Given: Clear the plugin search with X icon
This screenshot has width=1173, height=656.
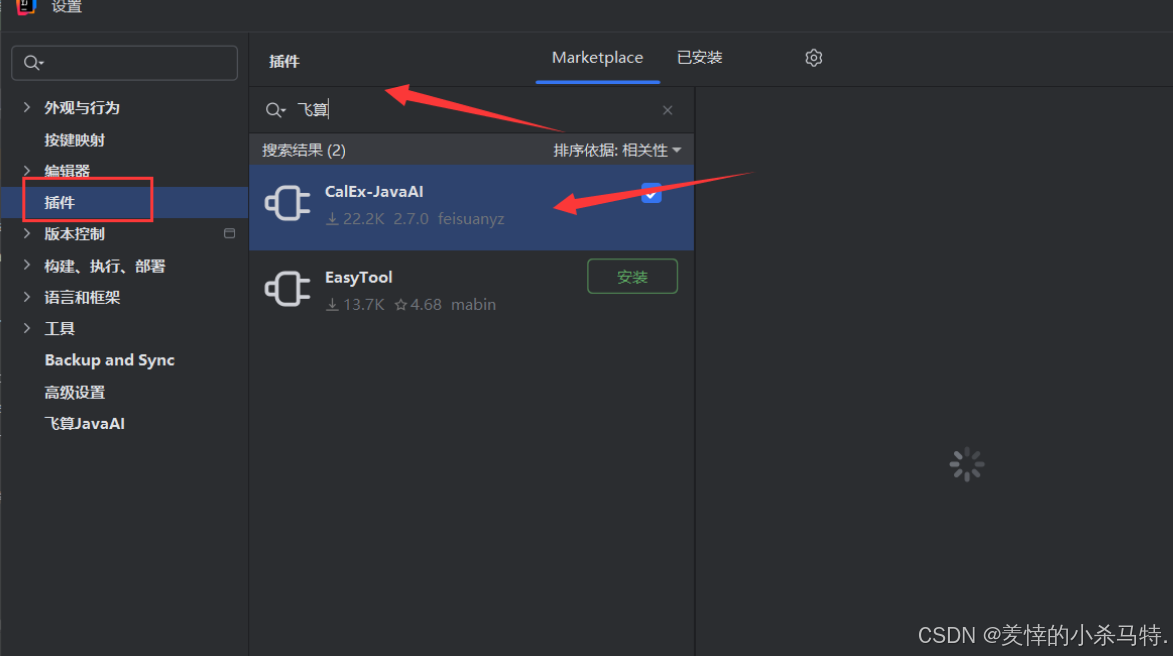Looking at the screenshot, I should point(667,110).
